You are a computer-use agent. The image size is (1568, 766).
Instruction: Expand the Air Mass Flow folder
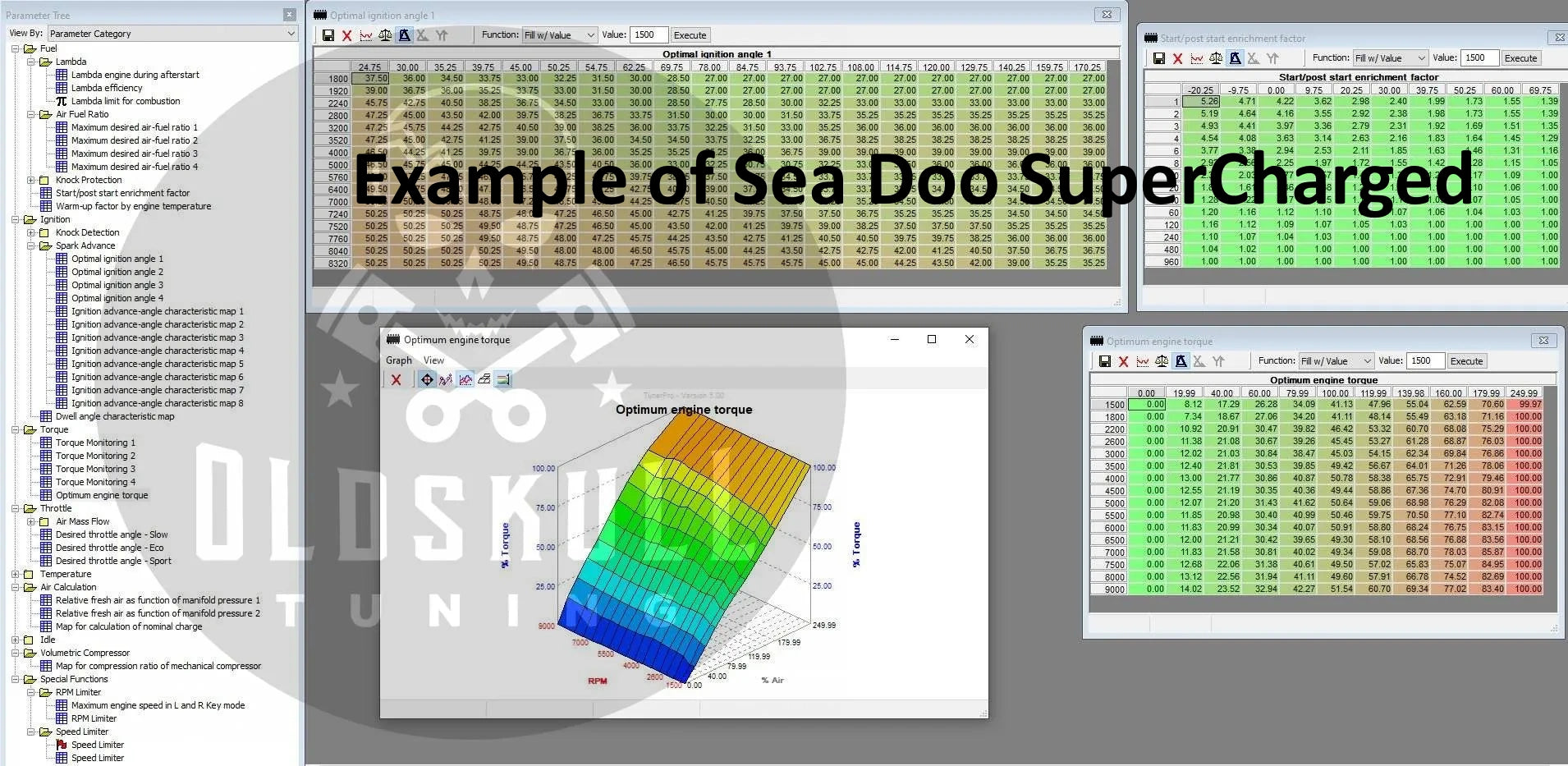(x=31, y=521)
